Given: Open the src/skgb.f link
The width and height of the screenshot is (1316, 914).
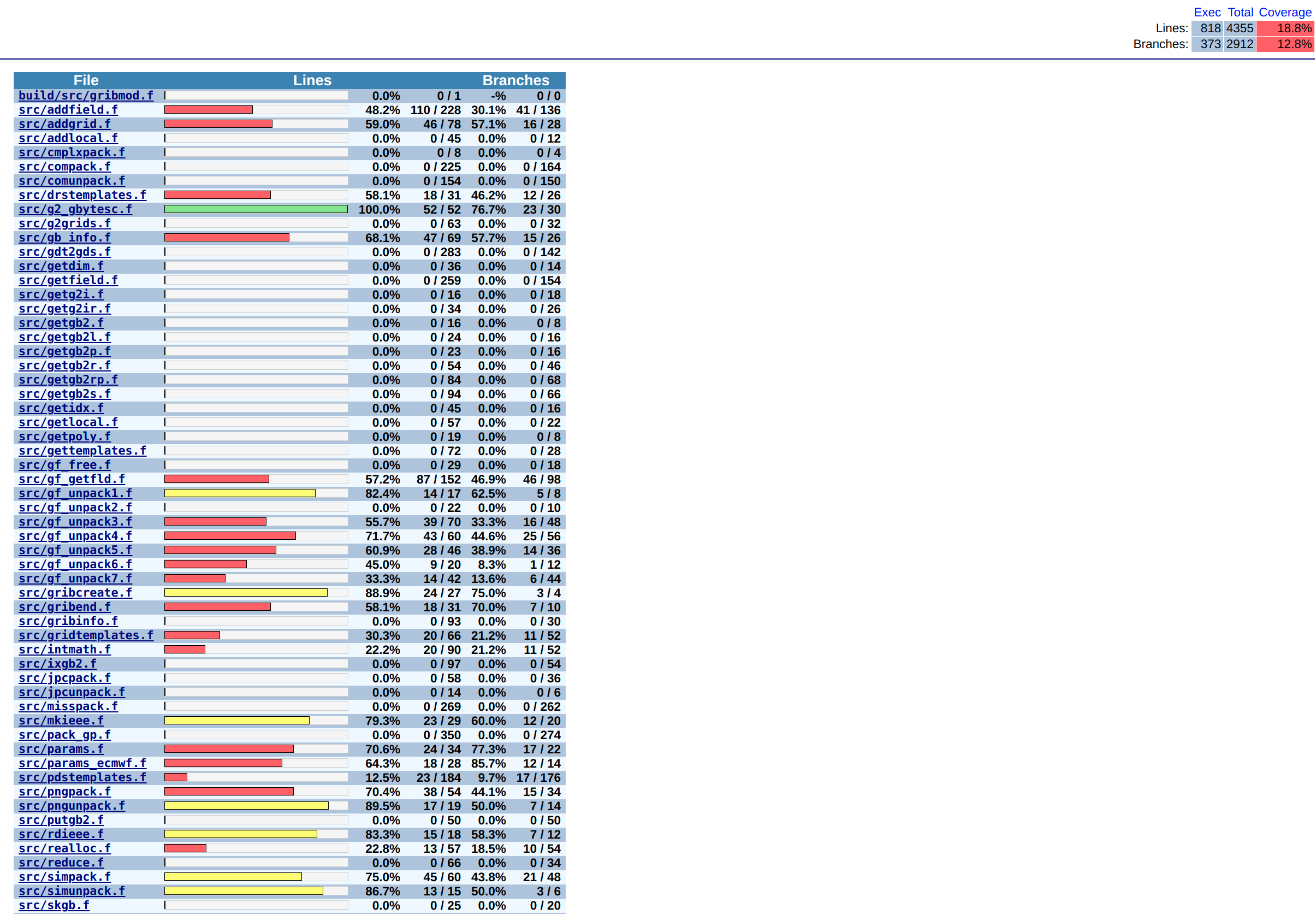Looking at the screenshot, I should pyautogui.click(x=54, y=905).
